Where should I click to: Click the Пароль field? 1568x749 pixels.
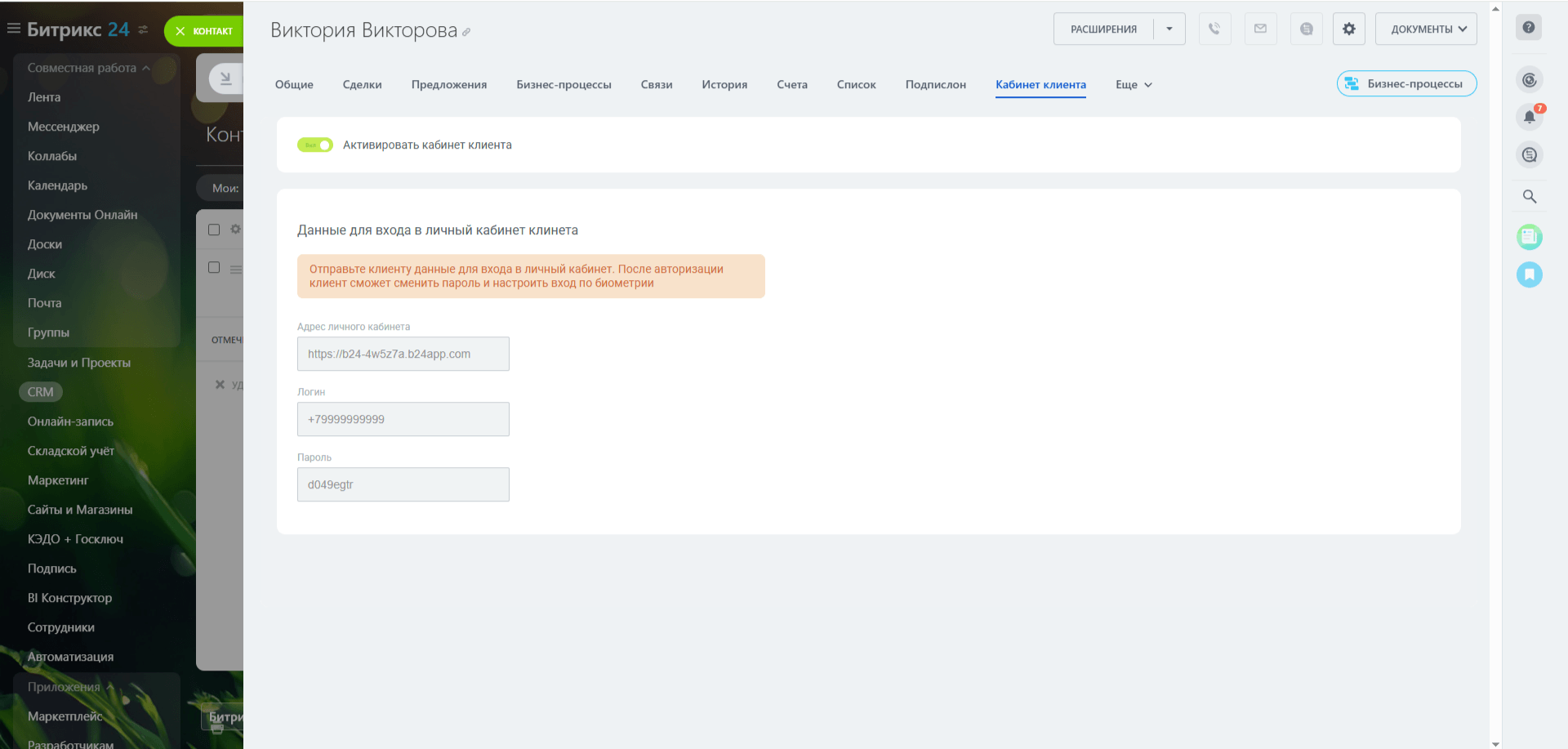tap(403, 484)
